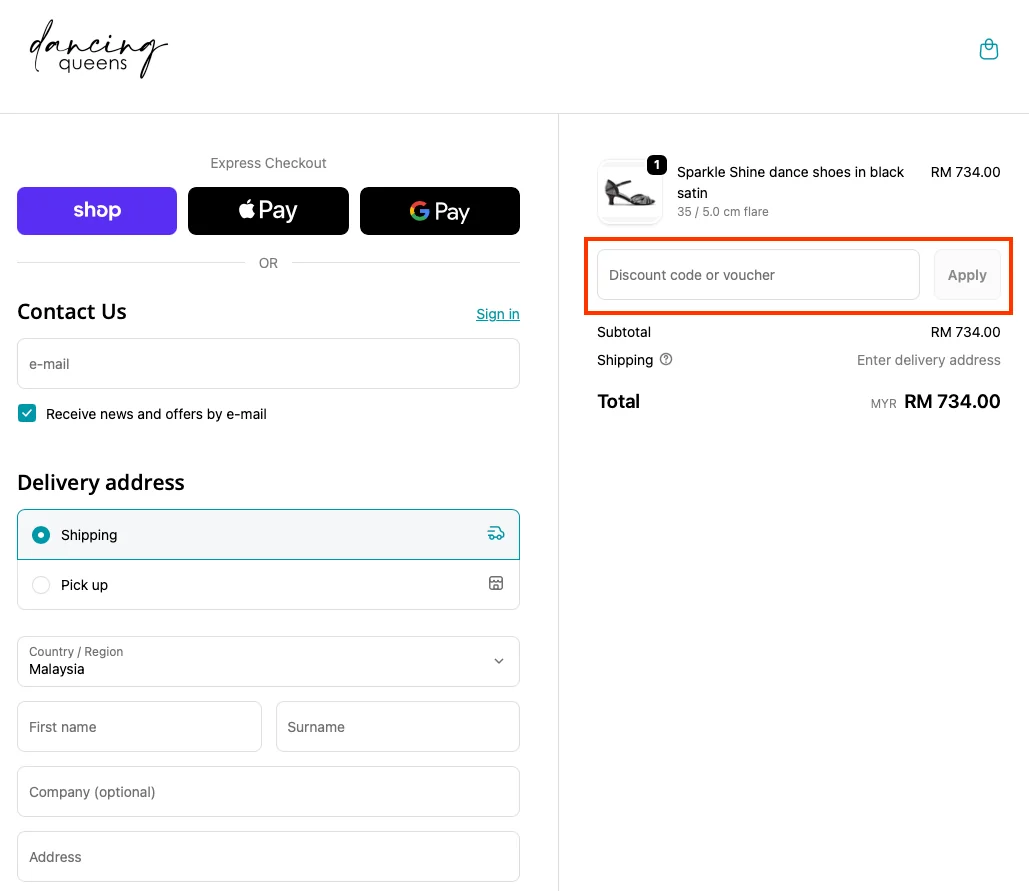This screenshot has width=1029, height=891.
Task: Pay with Shop Pay express button
Action: click(x=97, y=211)
